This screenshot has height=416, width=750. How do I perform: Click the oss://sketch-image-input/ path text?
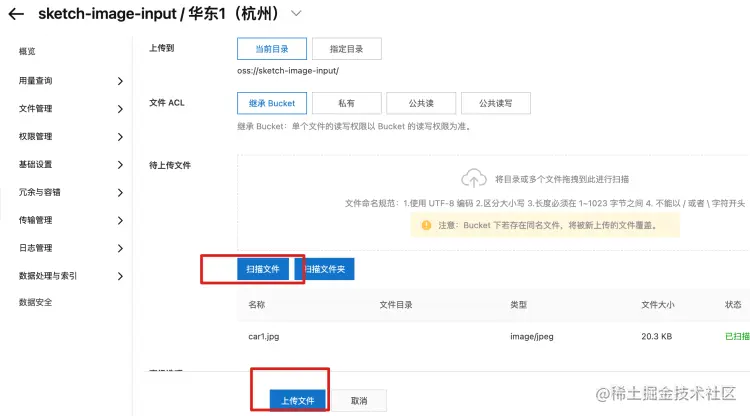[x=288, y=71]
